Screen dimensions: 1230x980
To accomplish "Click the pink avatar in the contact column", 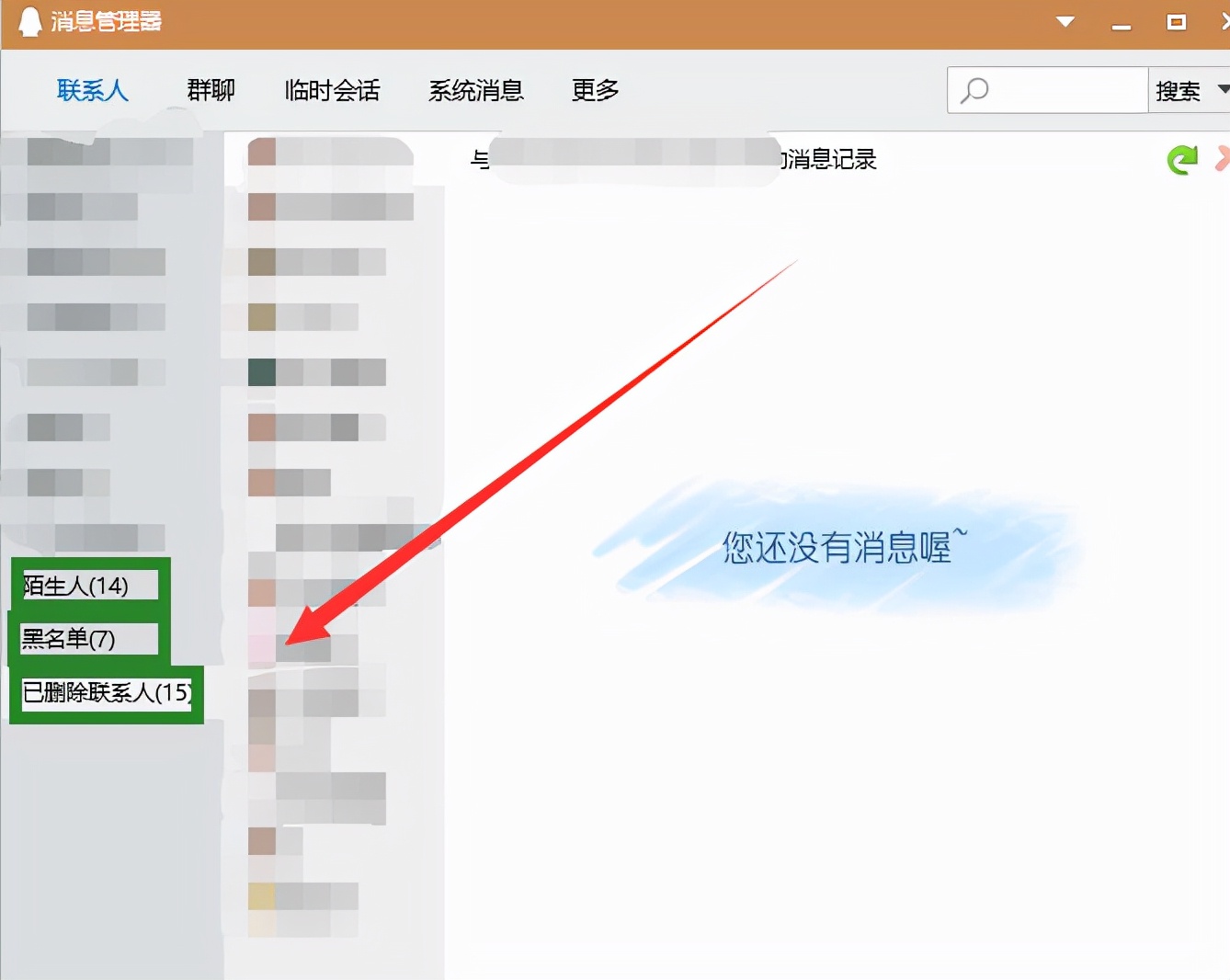I will point(262,647).
